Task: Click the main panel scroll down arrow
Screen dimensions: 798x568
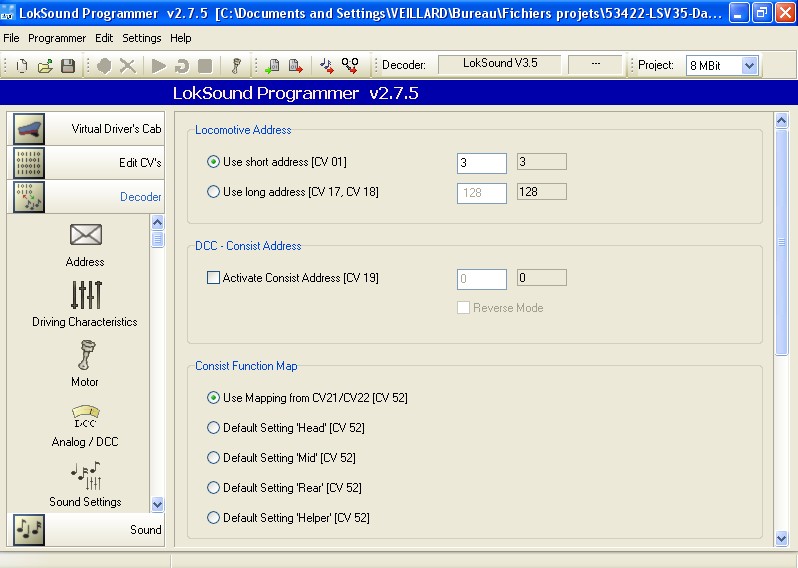Action: click(782, 538)
